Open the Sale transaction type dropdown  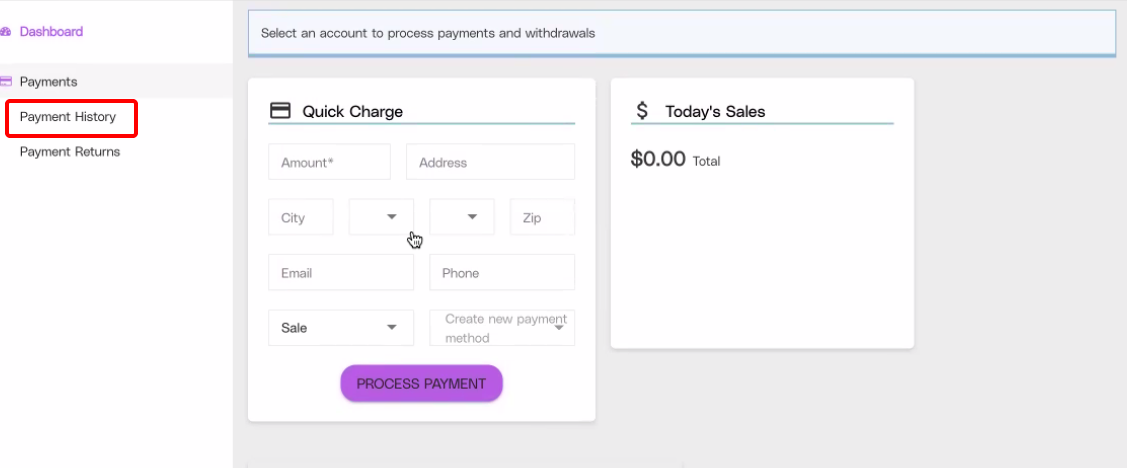[340, 328]
